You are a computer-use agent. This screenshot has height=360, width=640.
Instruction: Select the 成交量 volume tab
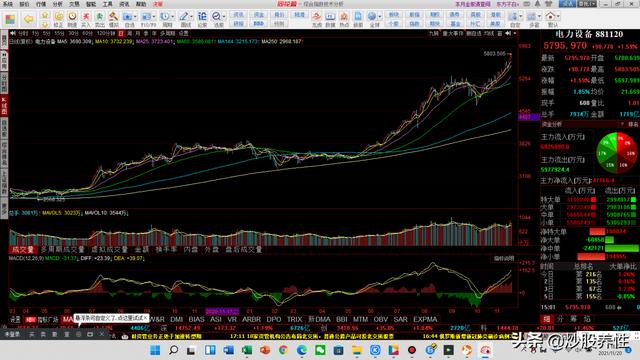point(22,249)
